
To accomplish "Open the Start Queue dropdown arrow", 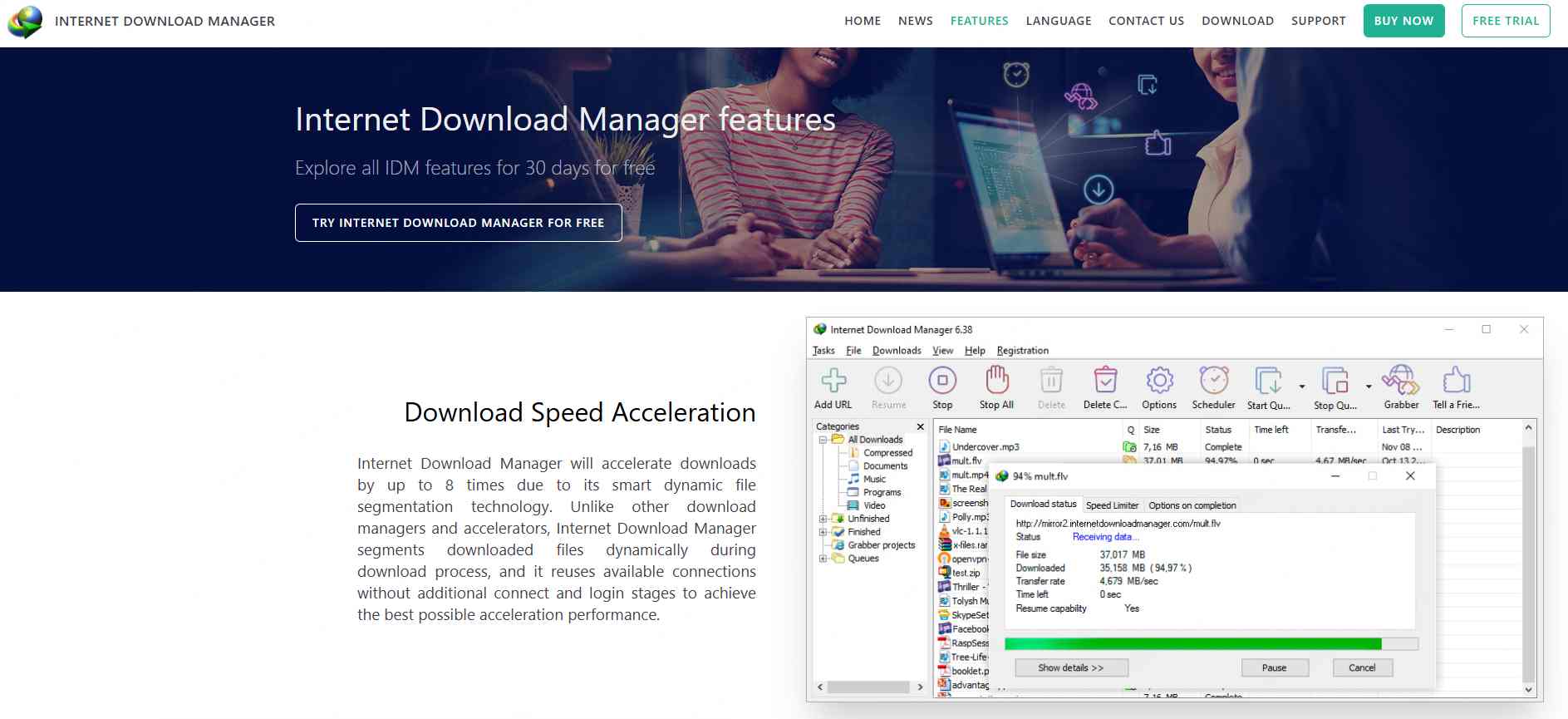I will click(1302, 387).
